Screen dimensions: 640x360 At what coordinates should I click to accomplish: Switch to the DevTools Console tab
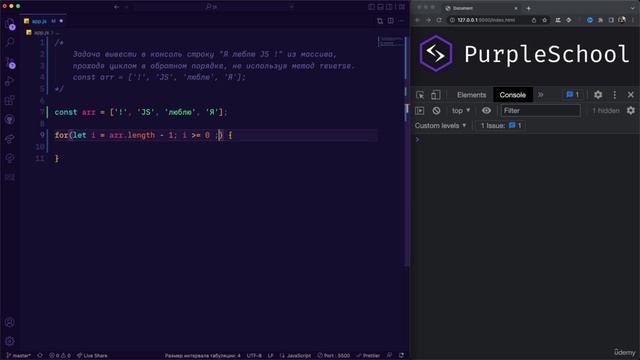coord(513,95)
